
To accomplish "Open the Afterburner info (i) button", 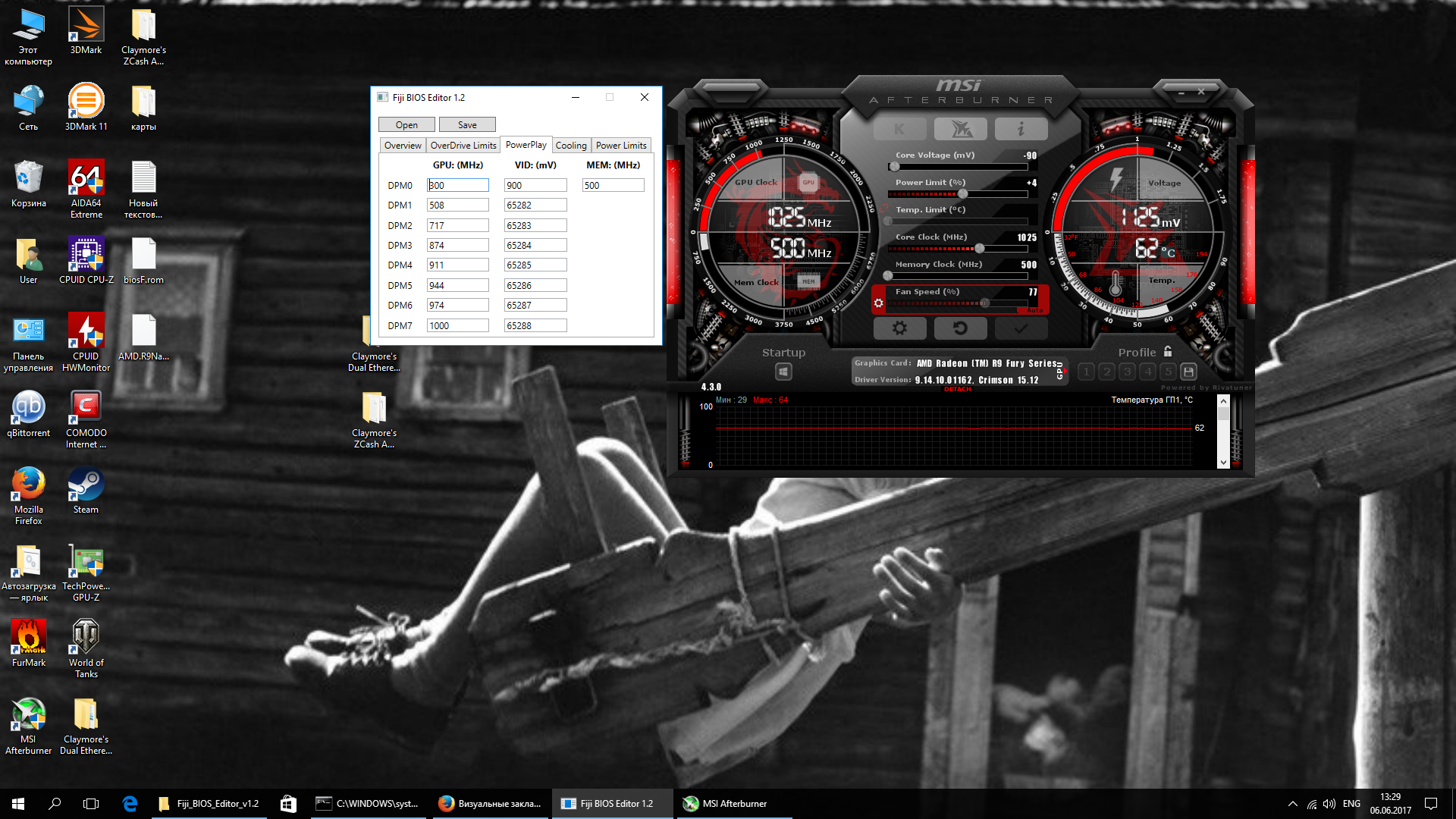I will pyautogui.click(x=1021, y=130).
